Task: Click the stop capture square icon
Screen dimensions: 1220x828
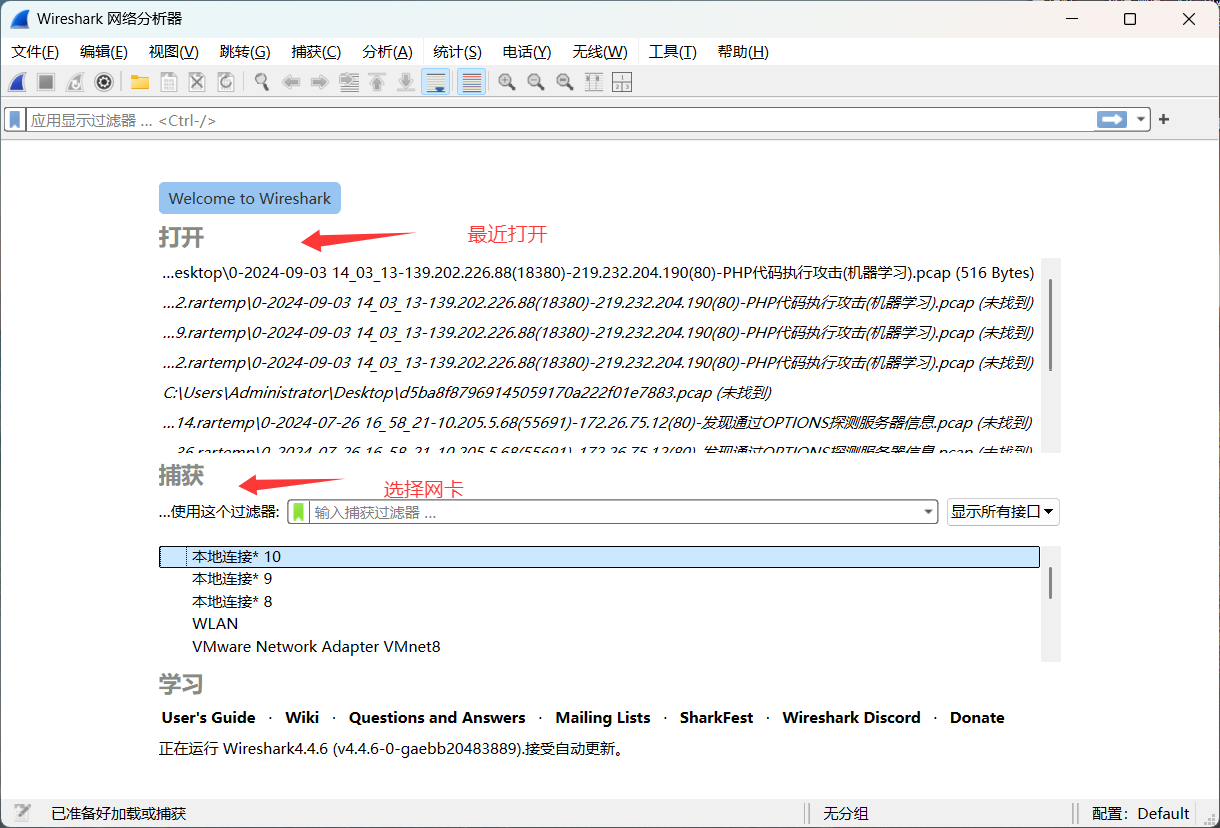Action: 46,82
